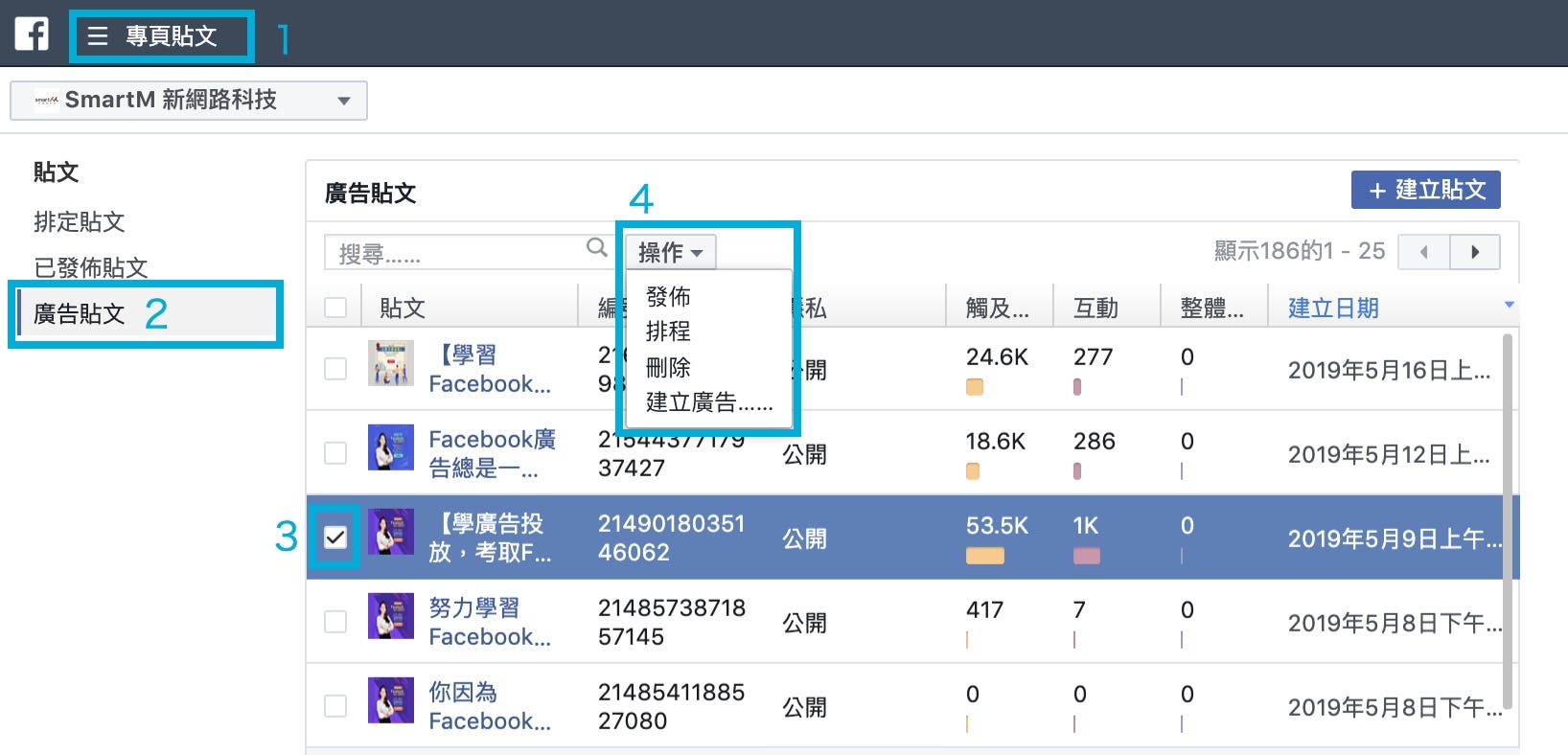1568x755 pixels.
Task: Sort by the 建立日期 column header
Action: click(1333, 309)
